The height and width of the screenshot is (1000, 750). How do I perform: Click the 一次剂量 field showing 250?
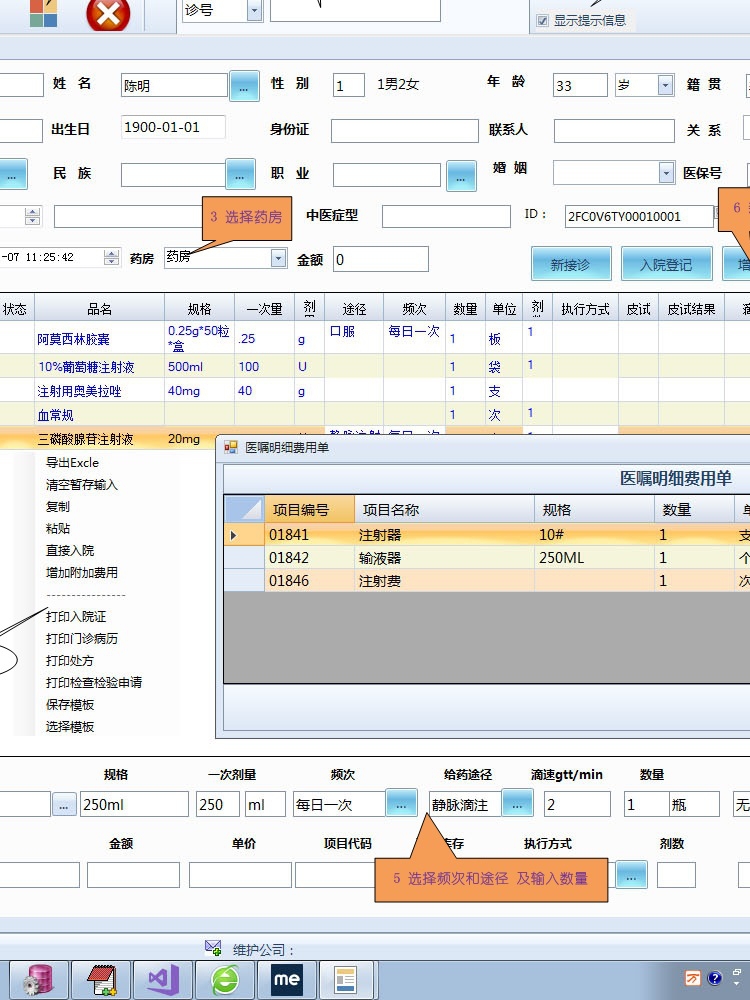click(217, 804)
